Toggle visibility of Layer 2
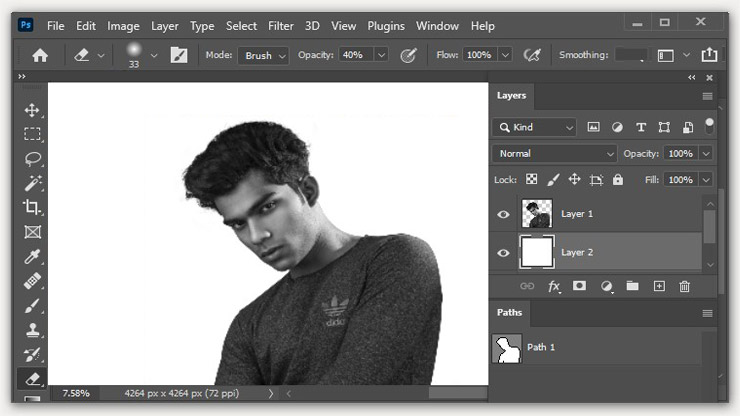The image size is (740, 416). 503,253
